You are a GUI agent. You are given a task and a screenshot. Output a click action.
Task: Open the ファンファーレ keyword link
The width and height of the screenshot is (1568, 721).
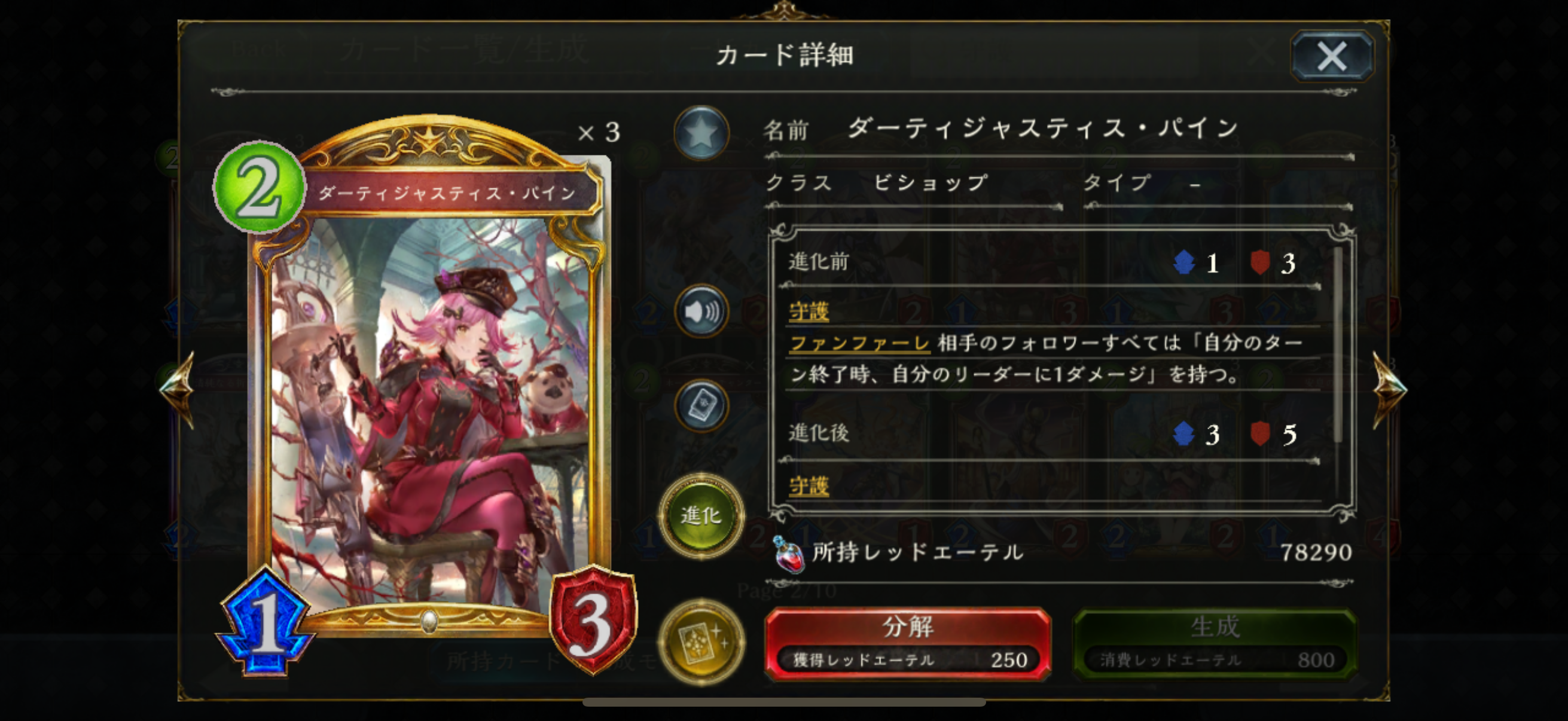coord(859,343)
